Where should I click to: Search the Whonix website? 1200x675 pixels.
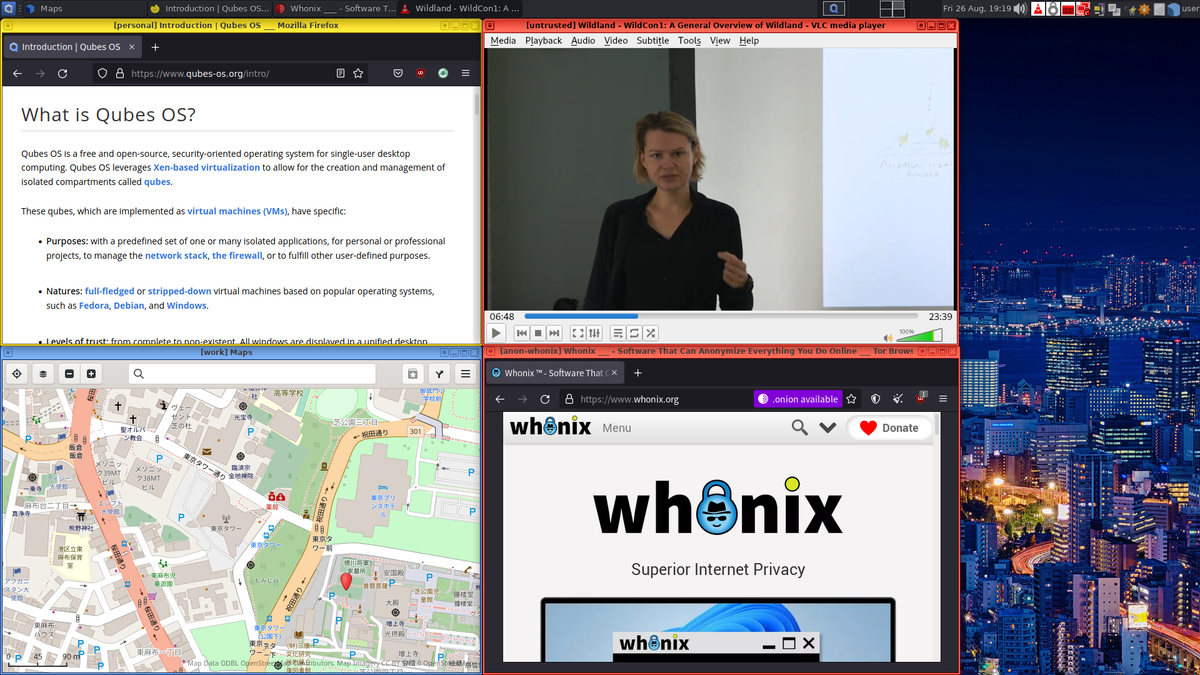[799, 428]
